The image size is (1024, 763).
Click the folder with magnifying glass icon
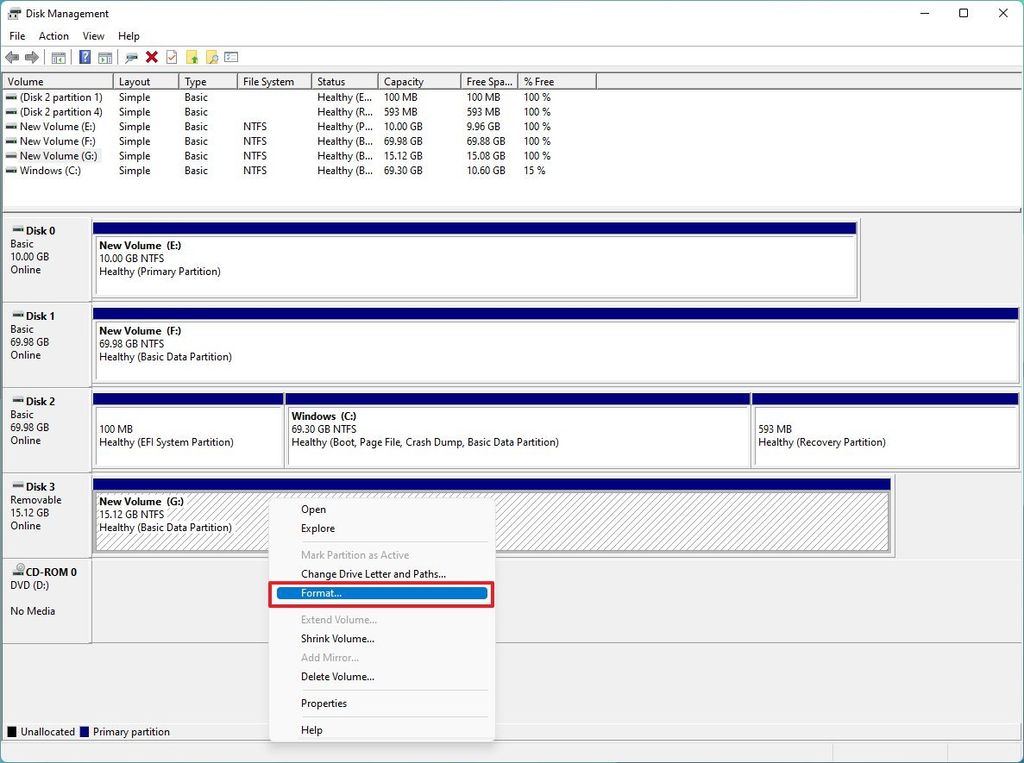[211, 57]
